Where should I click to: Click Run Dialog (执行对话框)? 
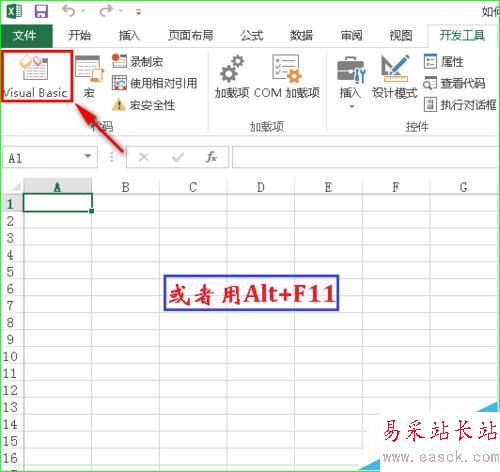[460, 105]
